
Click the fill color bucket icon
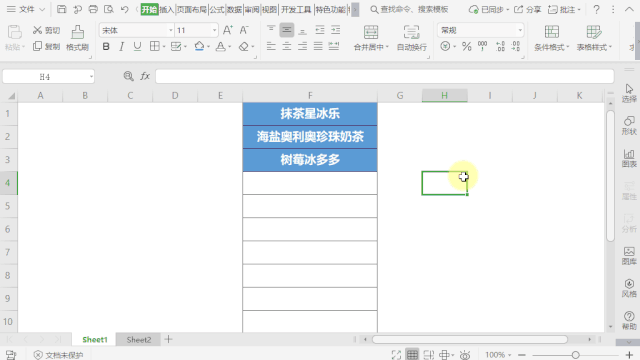(199, 47)
